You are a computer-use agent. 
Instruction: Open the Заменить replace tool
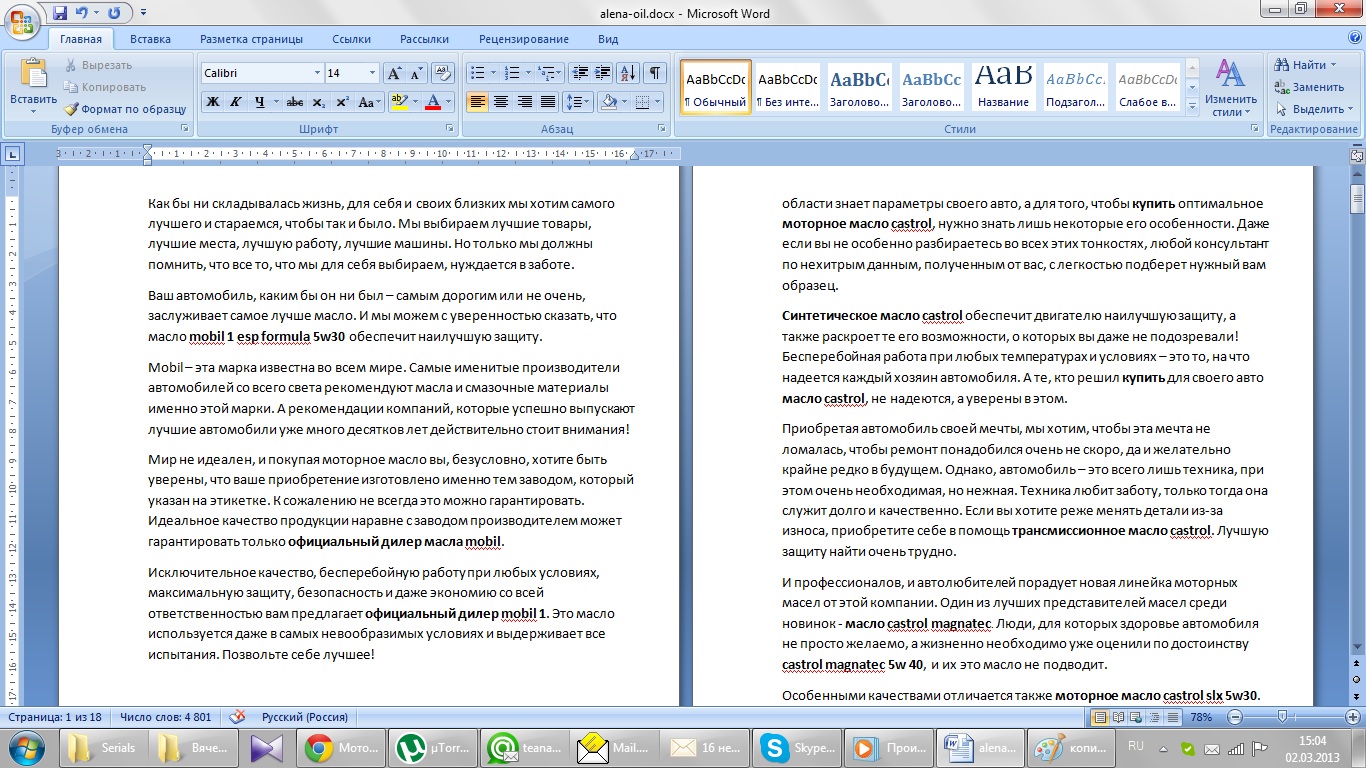[x=1309, y=87]
